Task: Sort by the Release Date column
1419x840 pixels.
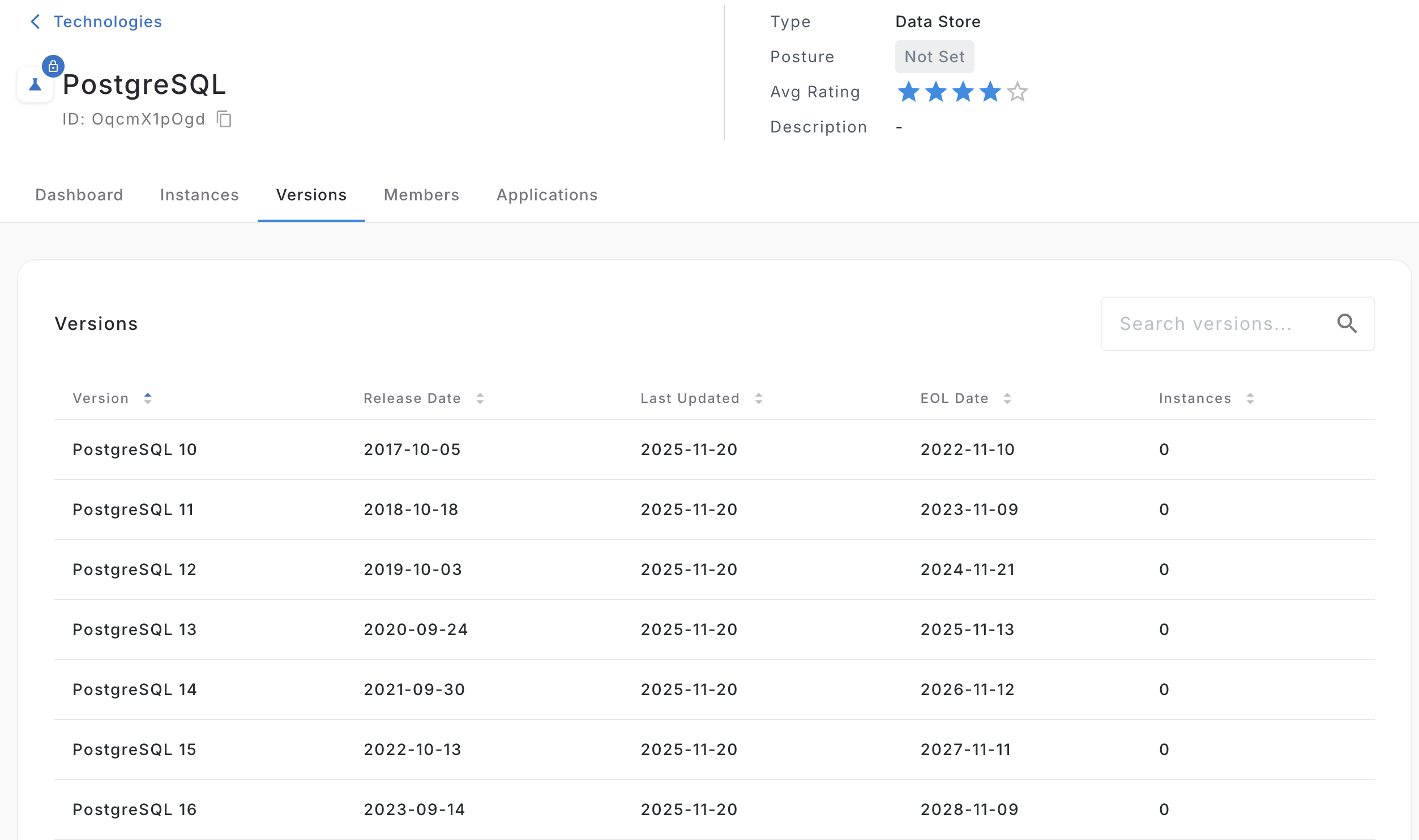Action: coord(480,398)
